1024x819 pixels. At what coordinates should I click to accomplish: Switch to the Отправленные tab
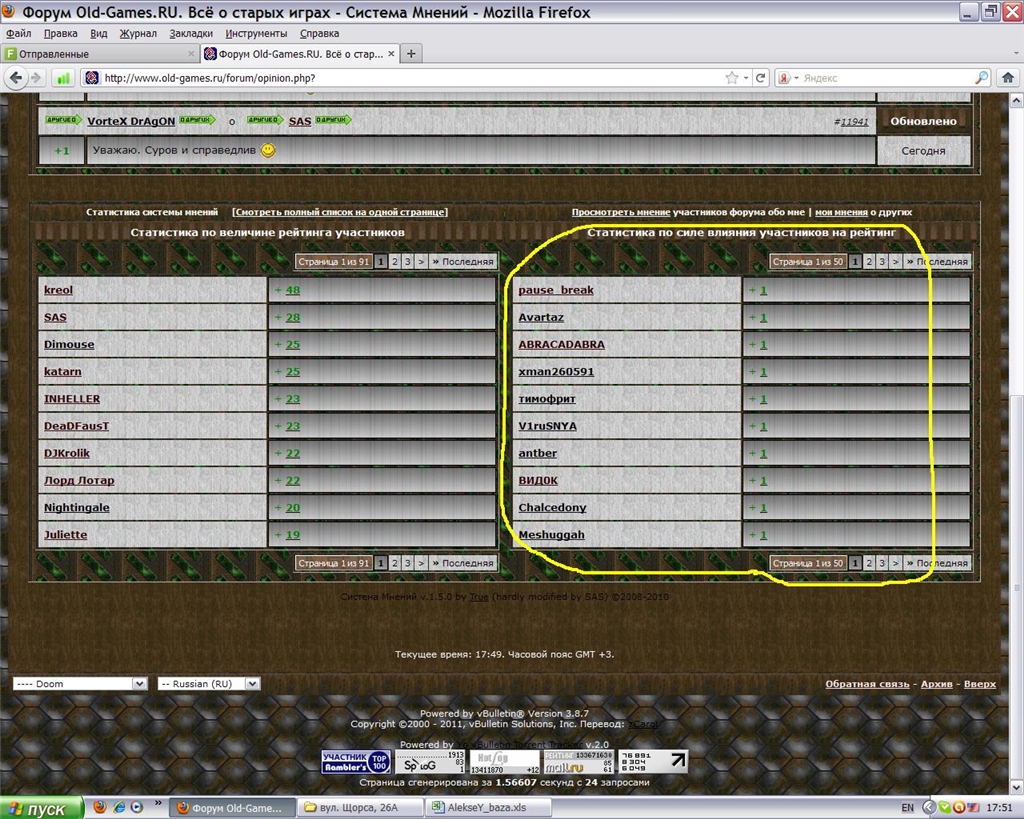pos(100,54)
